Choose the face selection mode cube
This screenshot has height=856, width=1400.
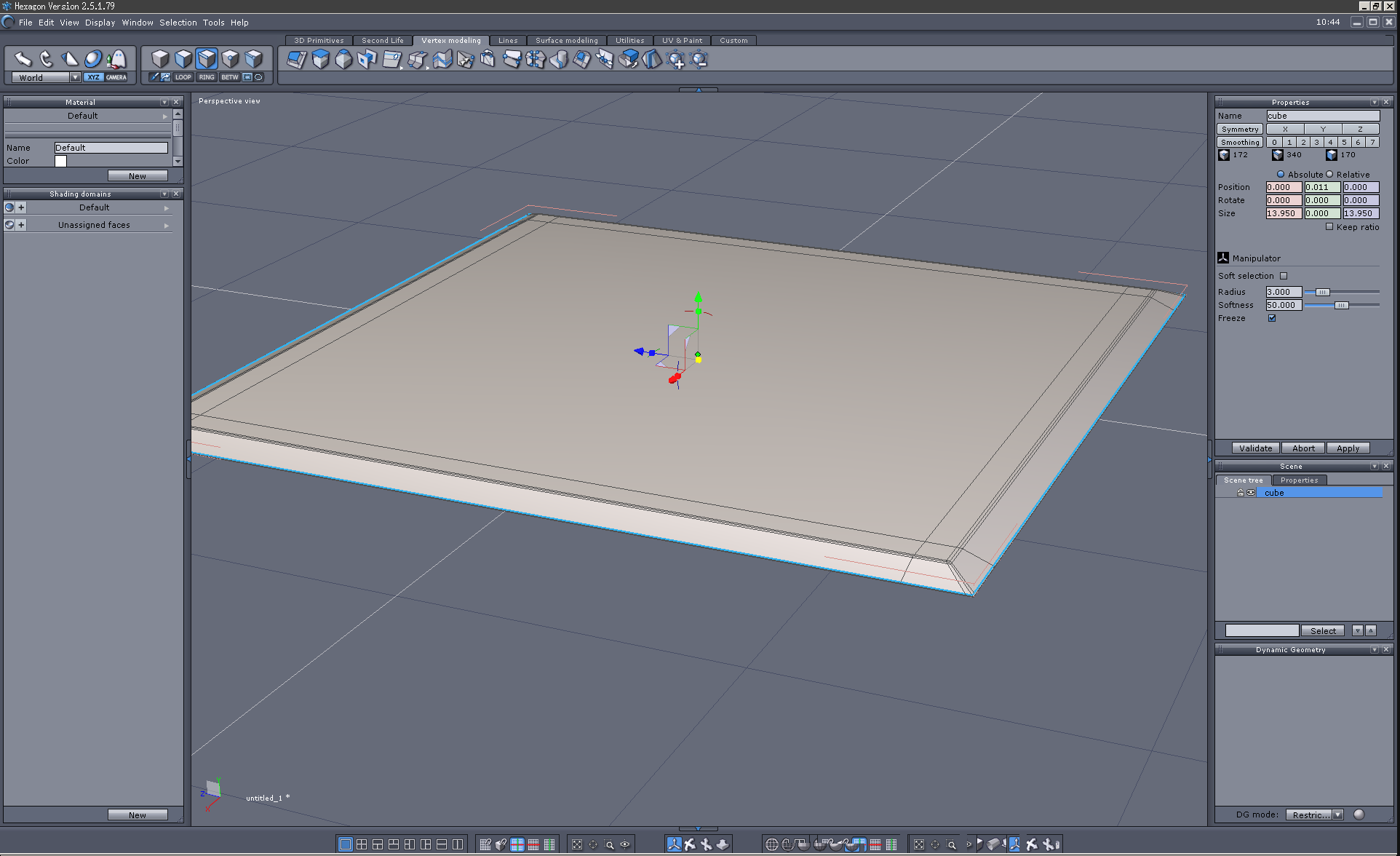pos(183,59)
